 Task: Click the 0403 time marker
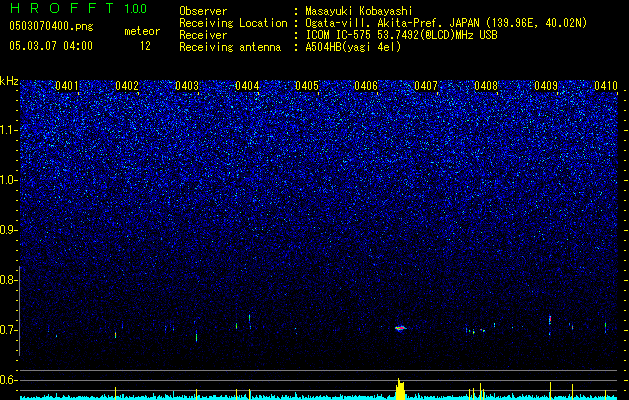187,86
